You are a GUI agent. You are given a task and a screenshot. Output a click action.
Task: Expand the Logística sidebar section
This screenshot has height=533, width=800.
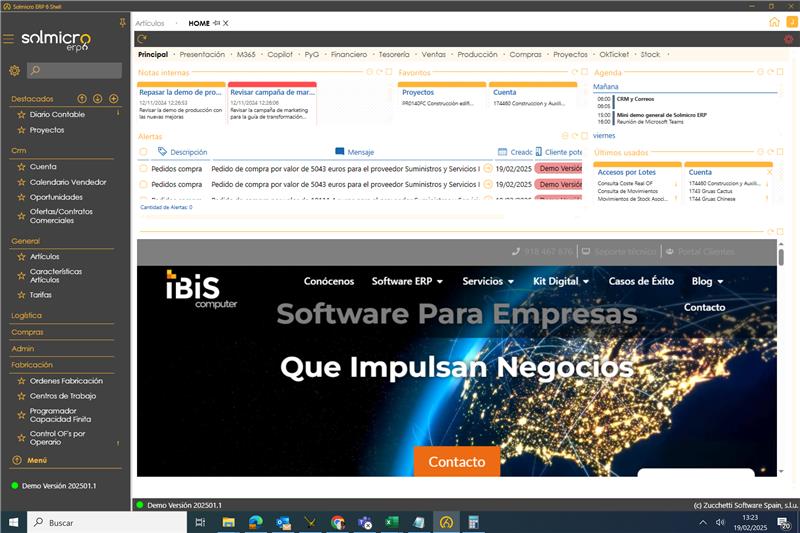pos(27,315)
